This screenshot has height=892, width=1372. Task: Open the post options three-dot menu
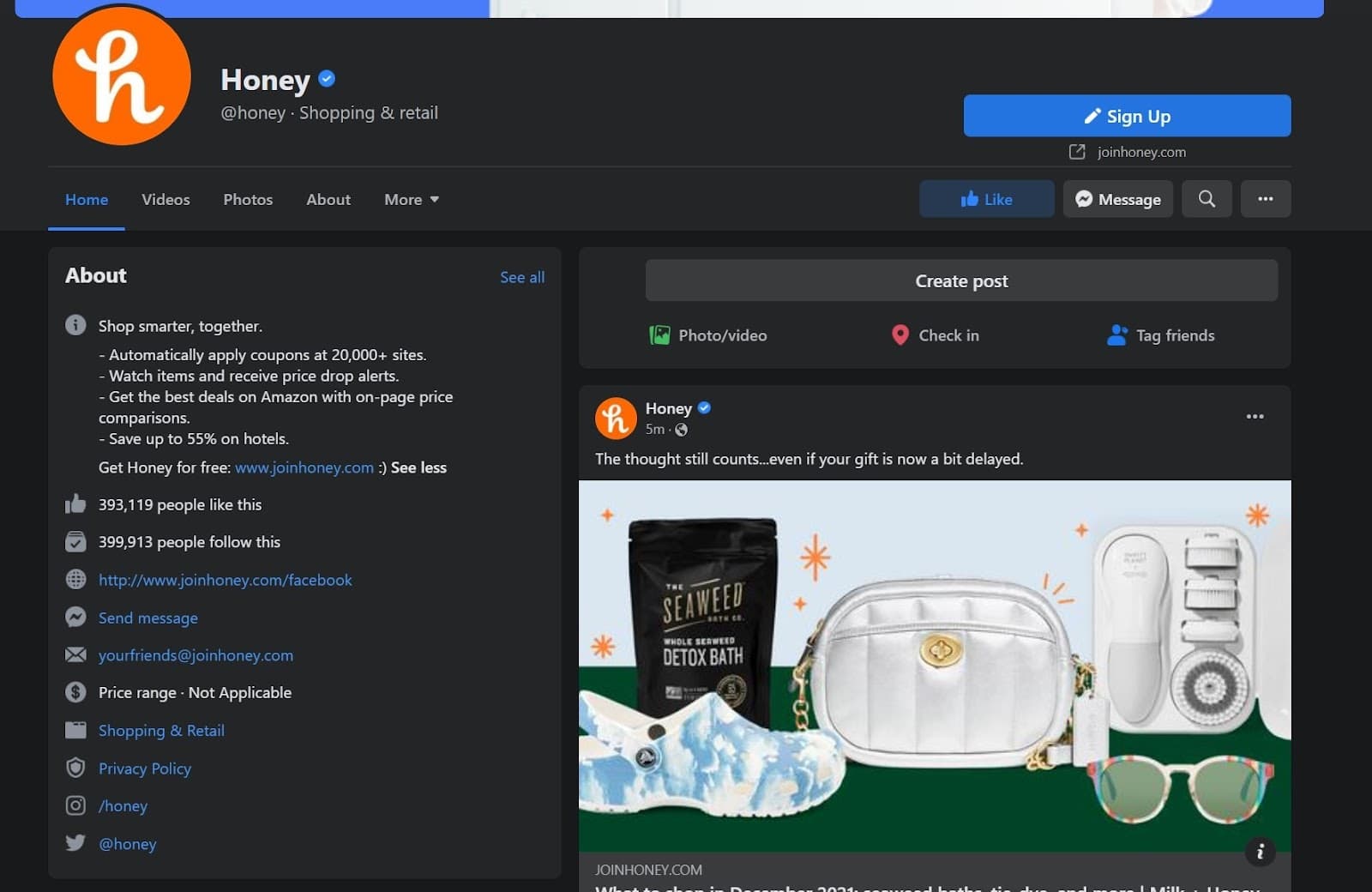(1255, 417)
